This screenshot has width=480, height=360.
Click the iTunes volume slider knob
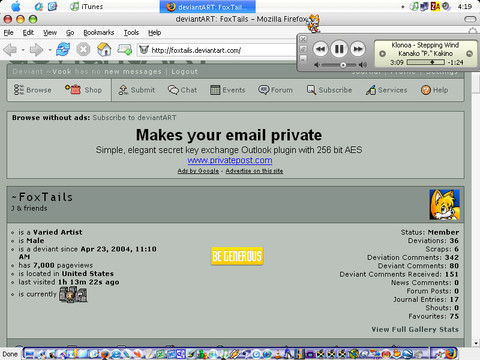tap(343, 65)
